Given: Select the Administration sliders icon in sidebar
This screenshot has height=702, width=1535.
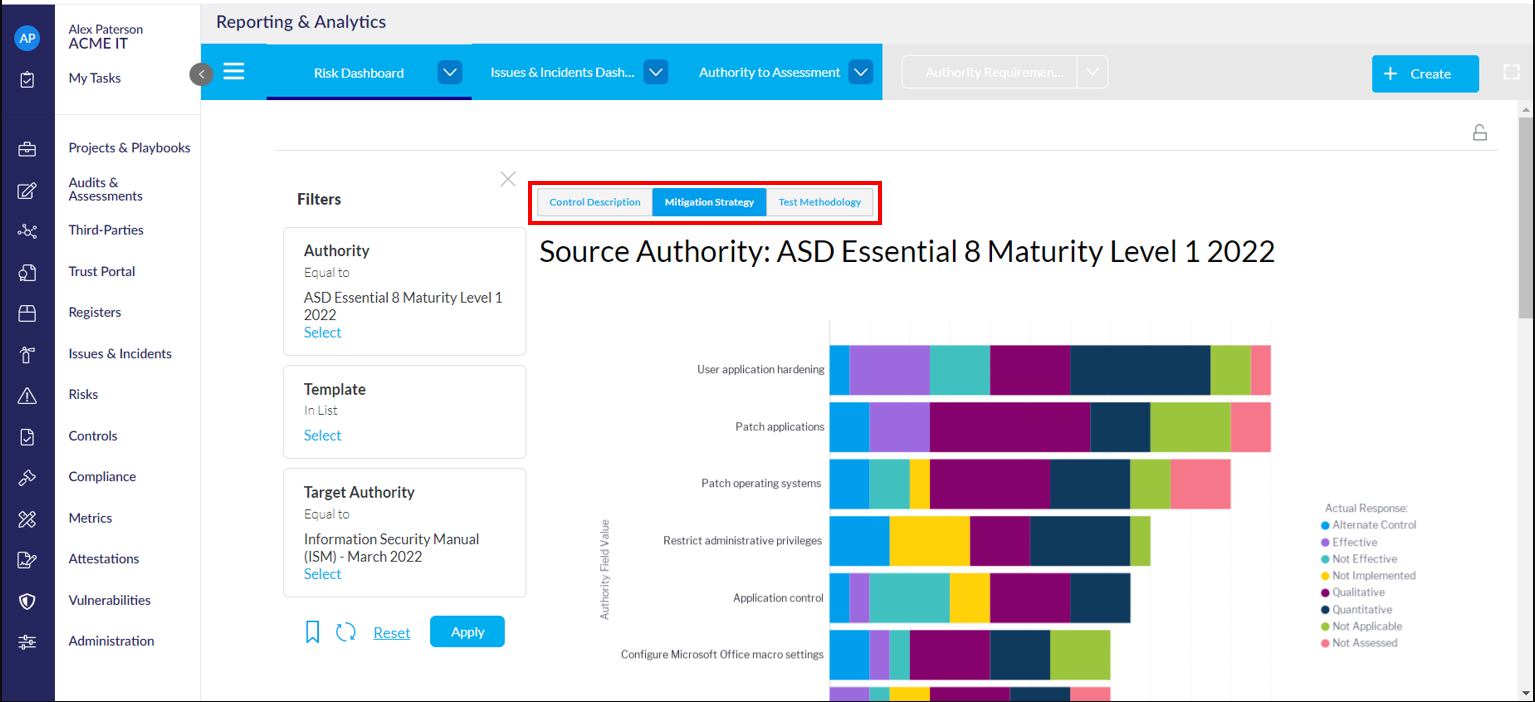Looking at the screenshot, I should 27,640.
